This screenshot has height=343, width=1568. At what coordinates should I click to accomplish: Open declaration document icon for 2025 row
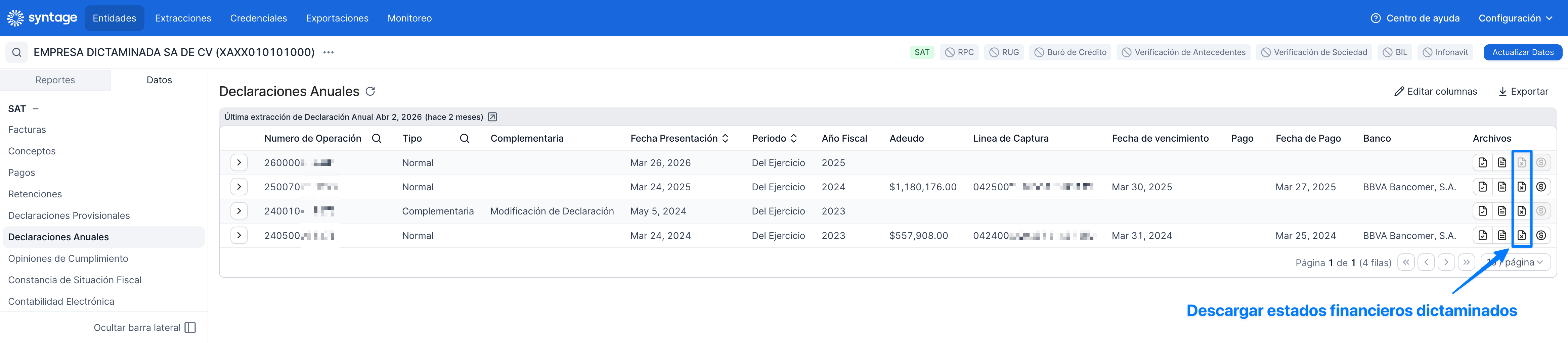coord(1501,162)
